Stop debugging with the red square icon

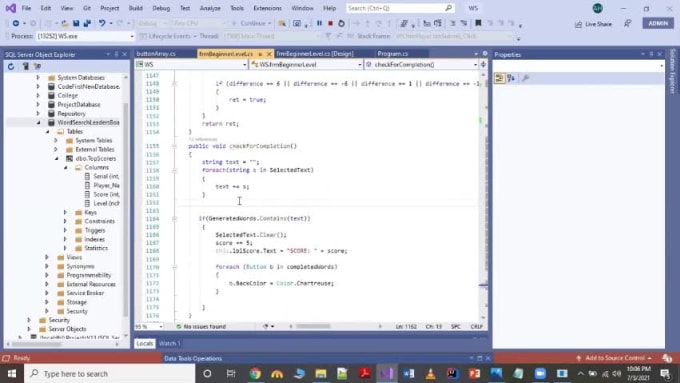click(330, 23)
